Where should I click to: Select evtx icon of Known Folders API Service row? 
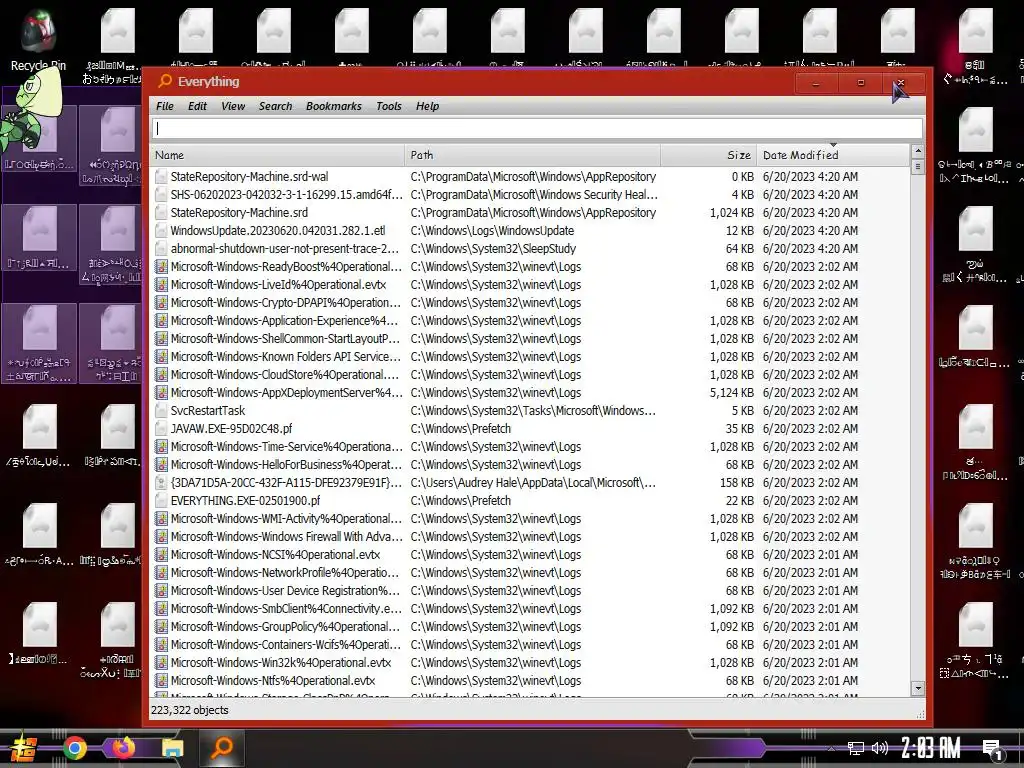pyautogui.click(x=161, y=357)
